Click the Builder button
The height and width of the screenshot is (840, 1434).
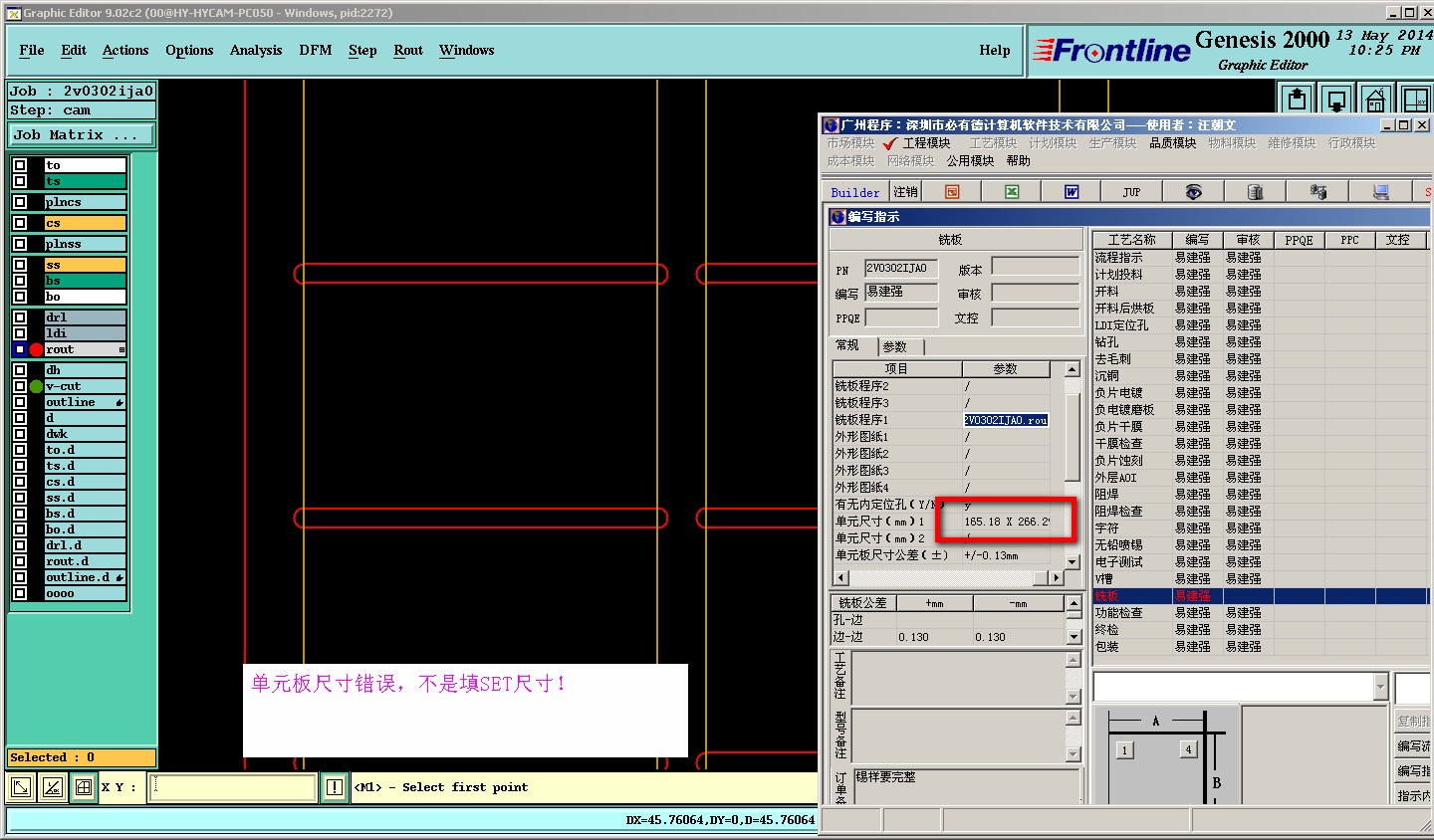[x=855, y=192]
